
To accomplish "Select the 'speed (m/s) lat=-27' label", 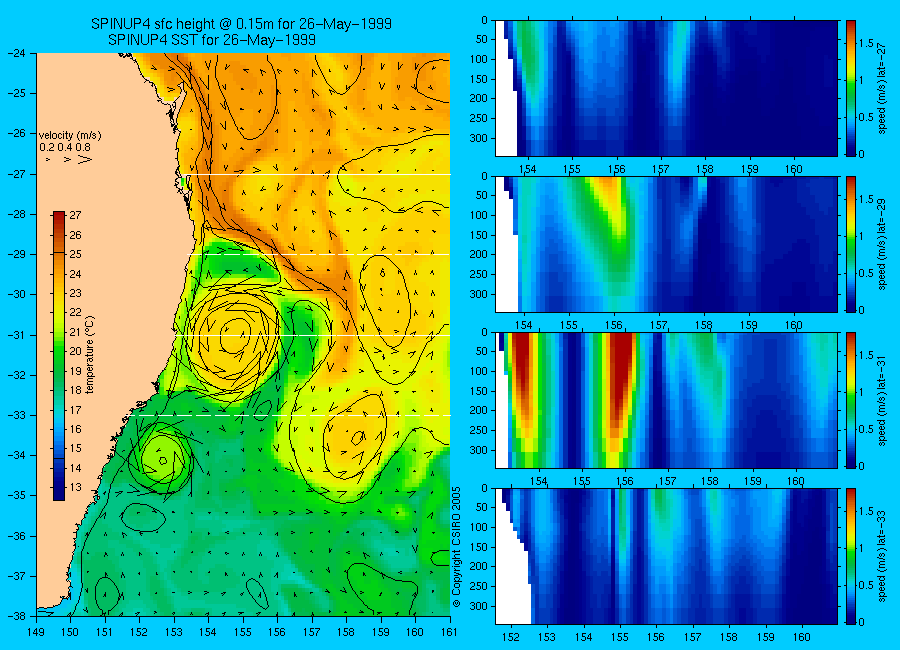I will tap(883, 88).
